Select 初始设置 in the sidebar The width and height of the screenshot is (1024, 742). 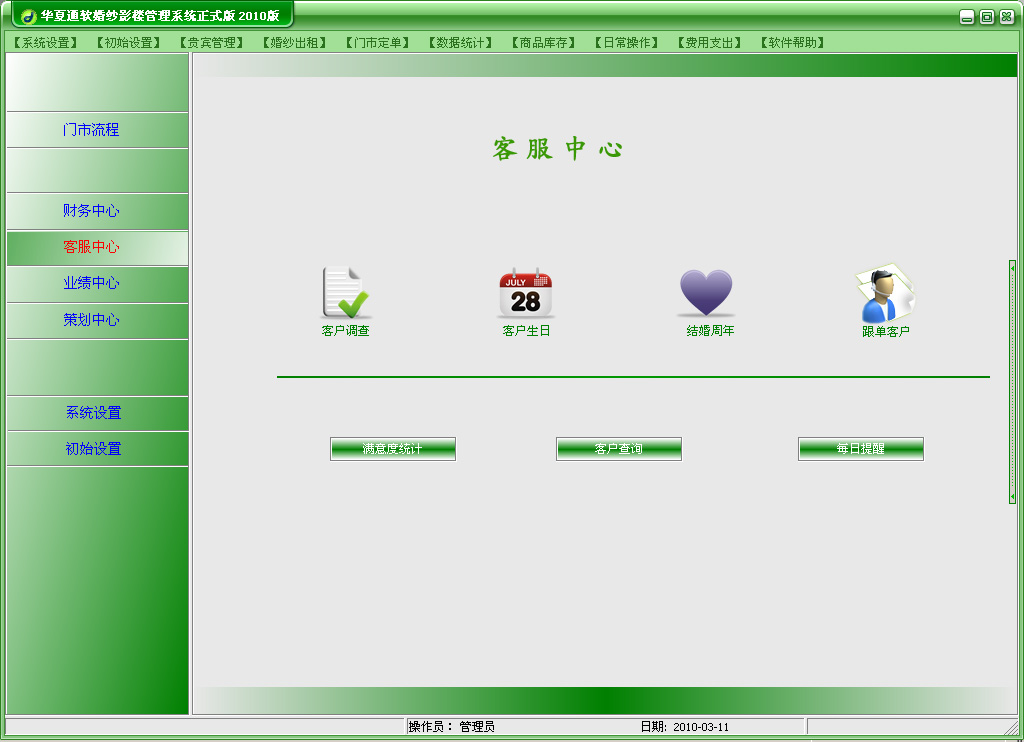tap(97, 449)
